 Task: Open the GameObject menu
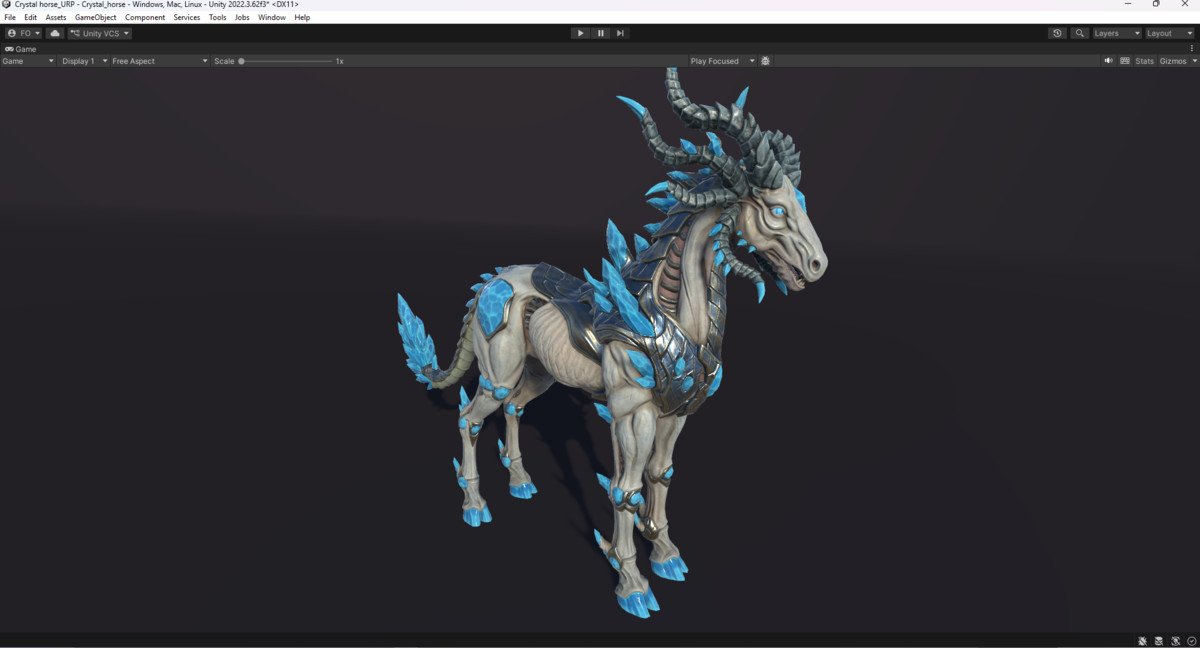coord(96,17)
